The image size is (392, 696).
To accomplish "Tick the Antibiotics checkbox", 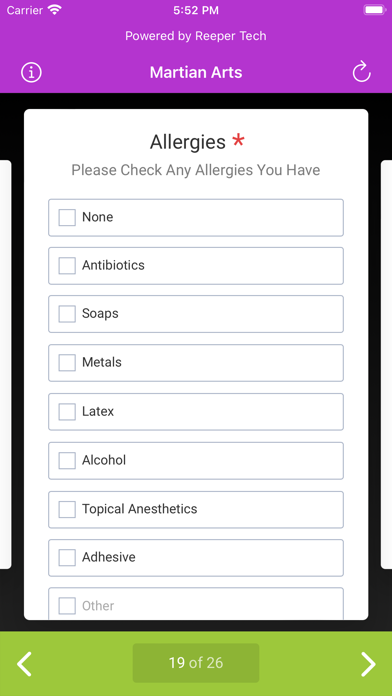I will (67, 266).
